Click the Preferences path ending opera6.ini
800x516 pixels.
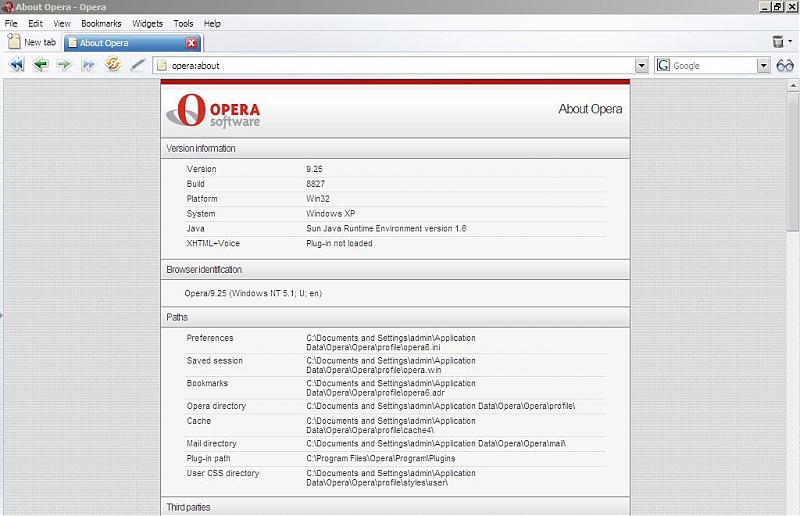coord(391,342)
